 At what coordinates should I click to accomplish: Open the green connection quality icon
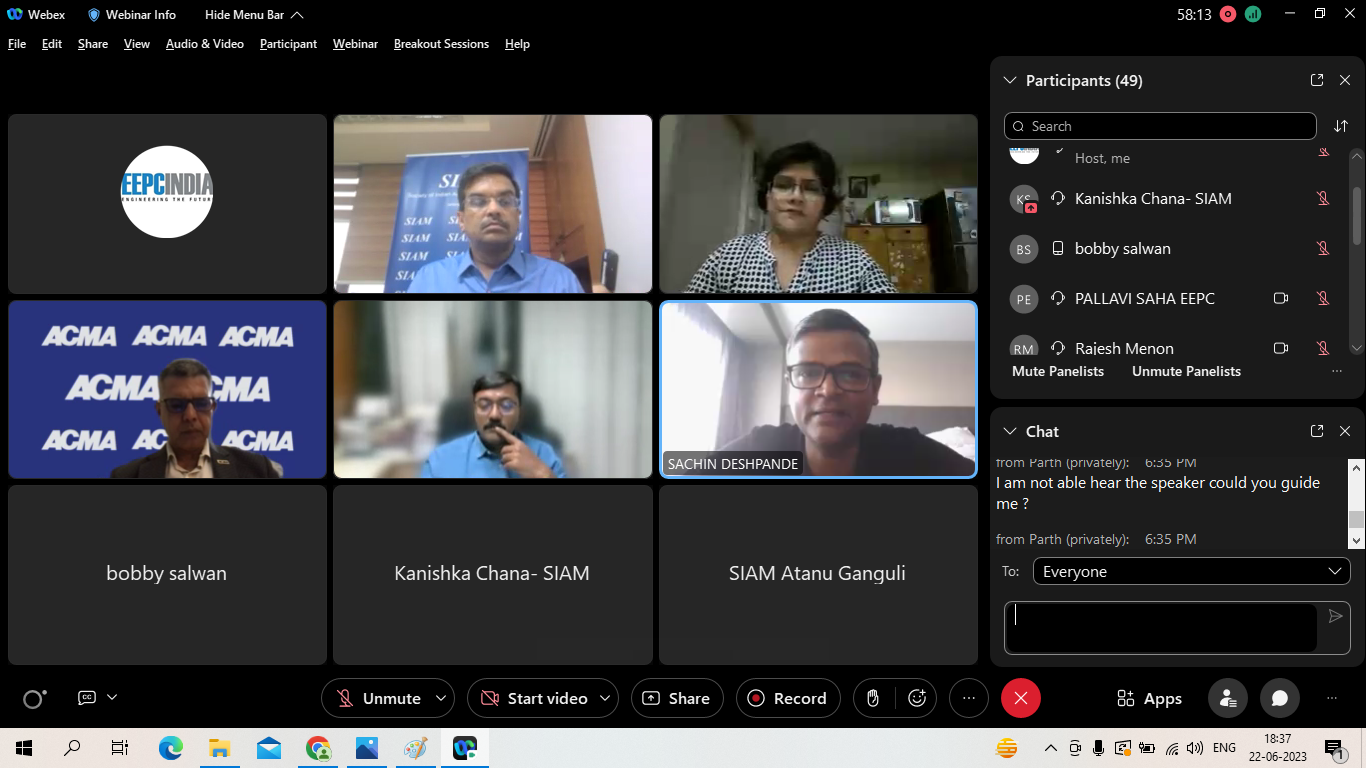click(1253, 14)
